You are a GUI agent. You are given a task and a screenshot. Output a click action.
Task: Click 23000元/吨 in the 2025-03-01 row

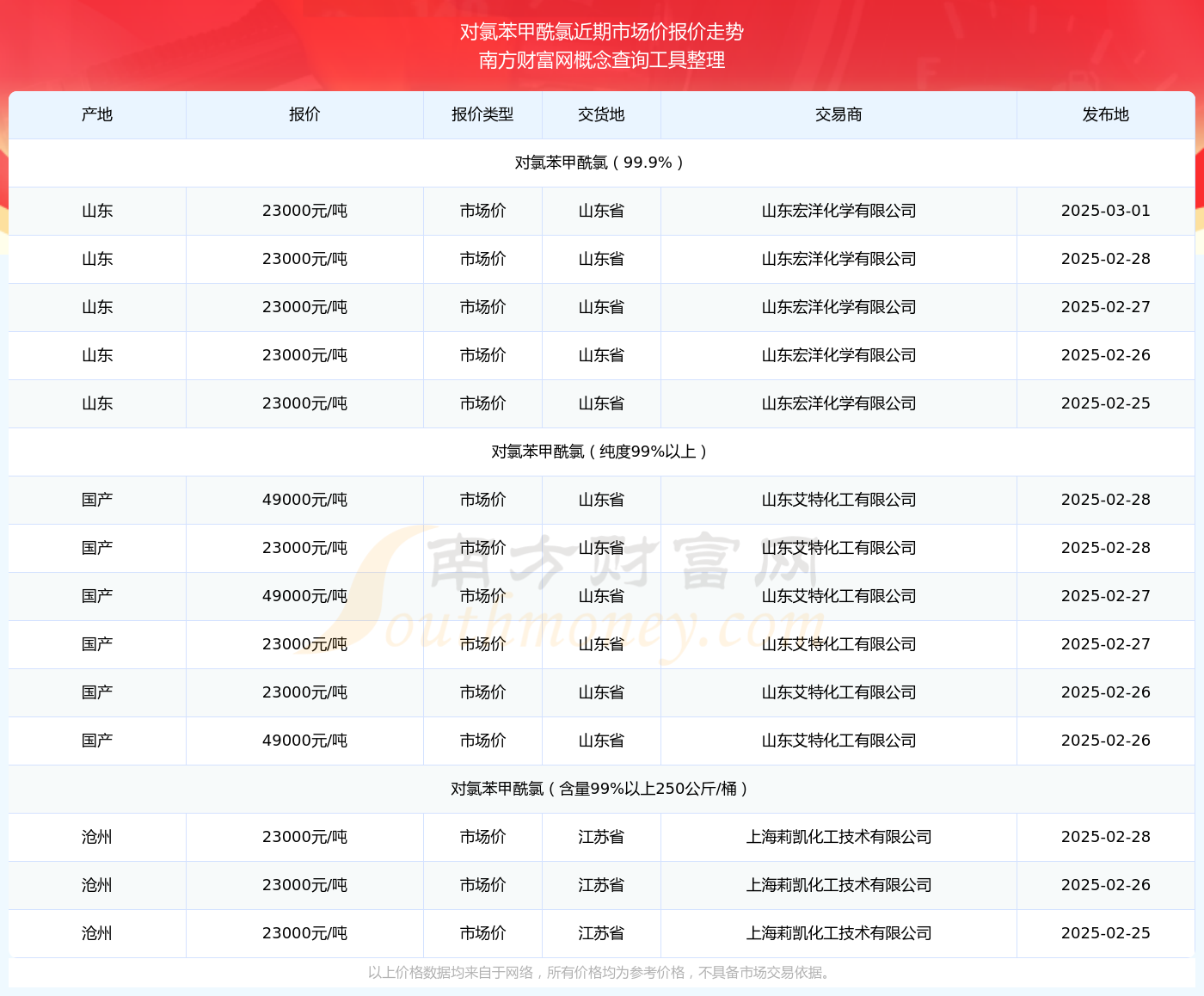tap(304, 211)
